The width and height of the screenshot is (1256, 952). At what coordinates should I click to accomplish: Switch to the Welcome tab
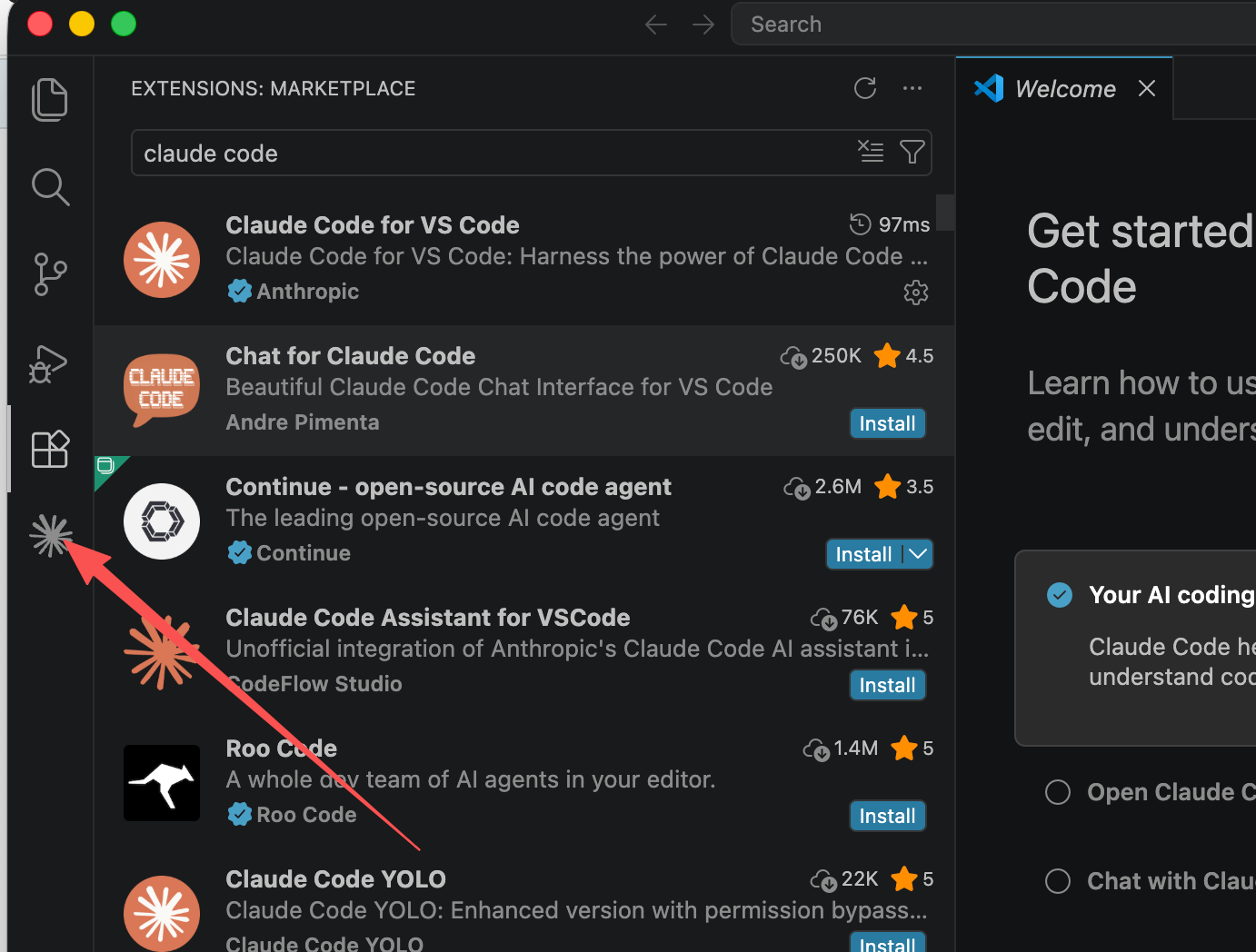[x=1065, y=88]
